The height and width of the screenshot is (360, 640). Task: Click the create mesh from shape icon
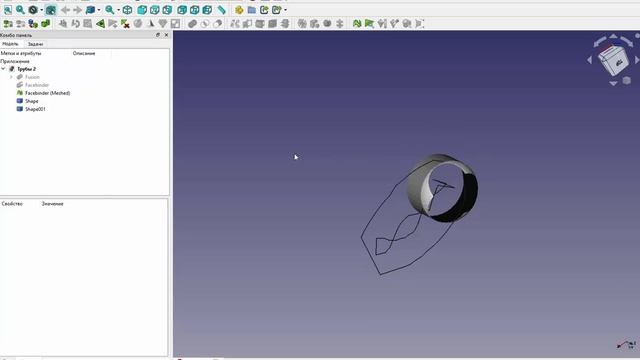[33, 24]
